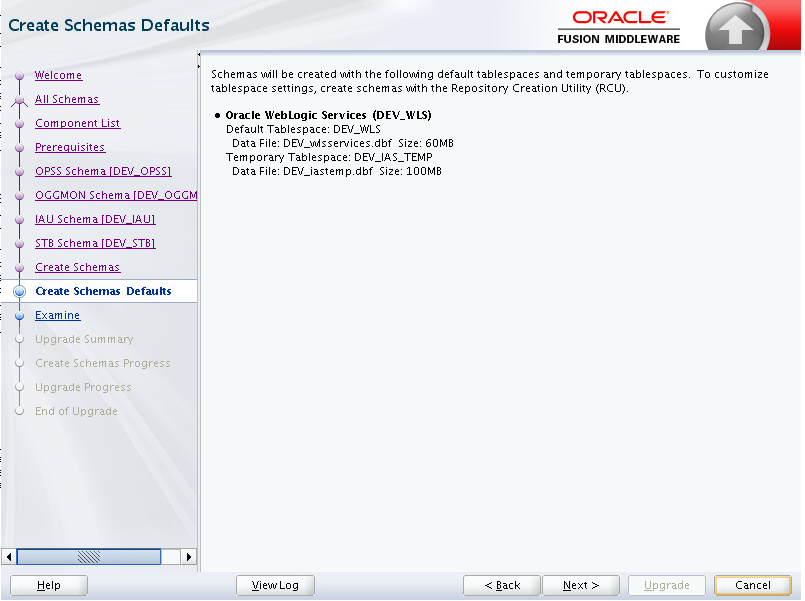Screen dimensions: 805x601
Task: Click the panel divider collapse arrow
Action: [199, 54]
